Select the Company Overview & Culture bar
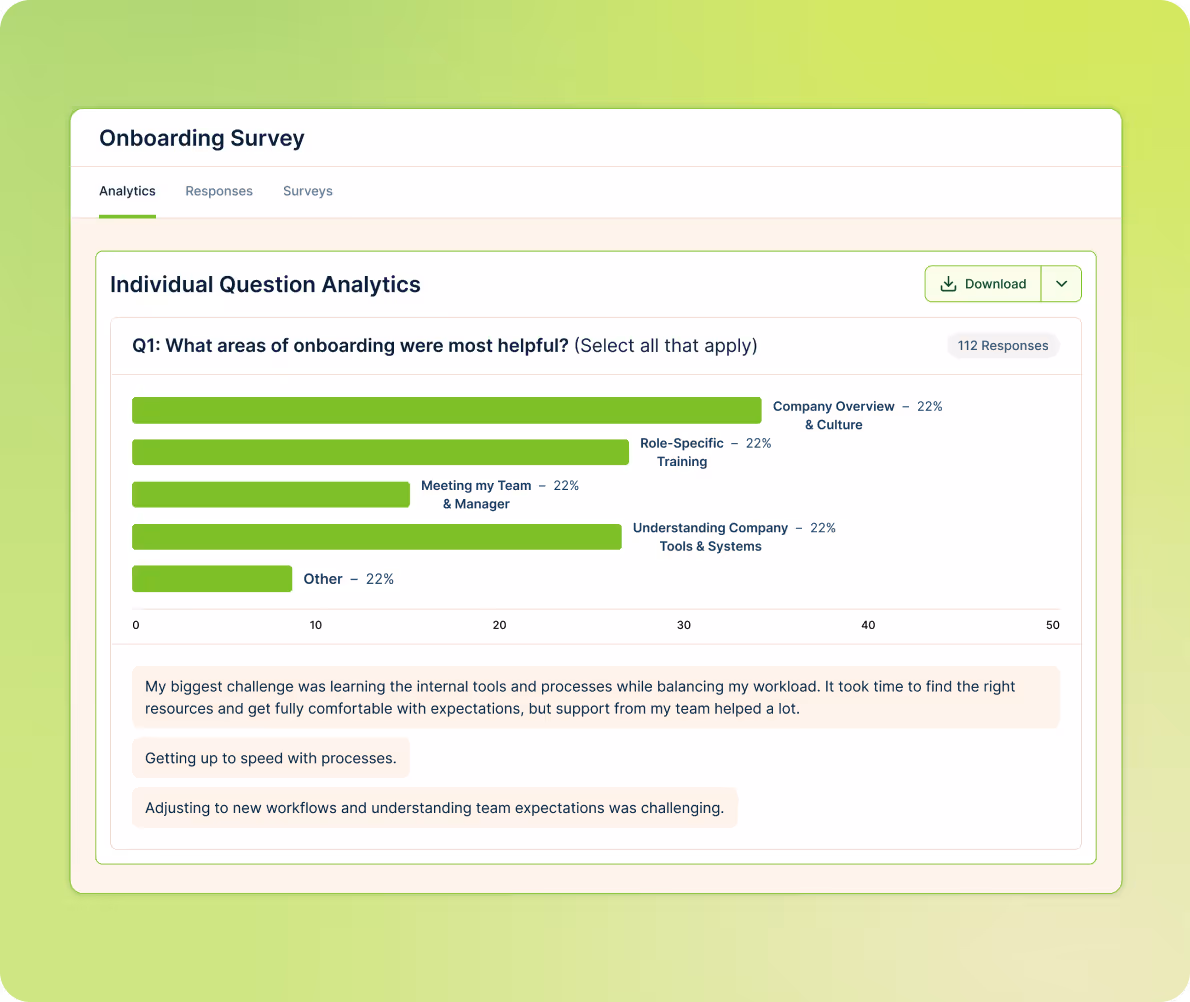 coord(446,410)
